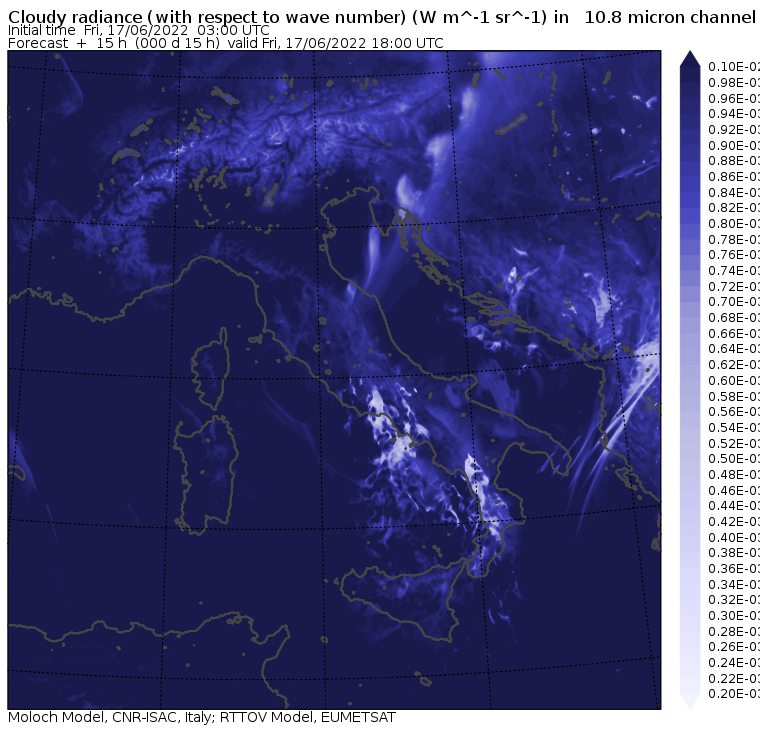
Task: Select the 0.58E-03 colorbar label
Action: click(x=734, y=396)
